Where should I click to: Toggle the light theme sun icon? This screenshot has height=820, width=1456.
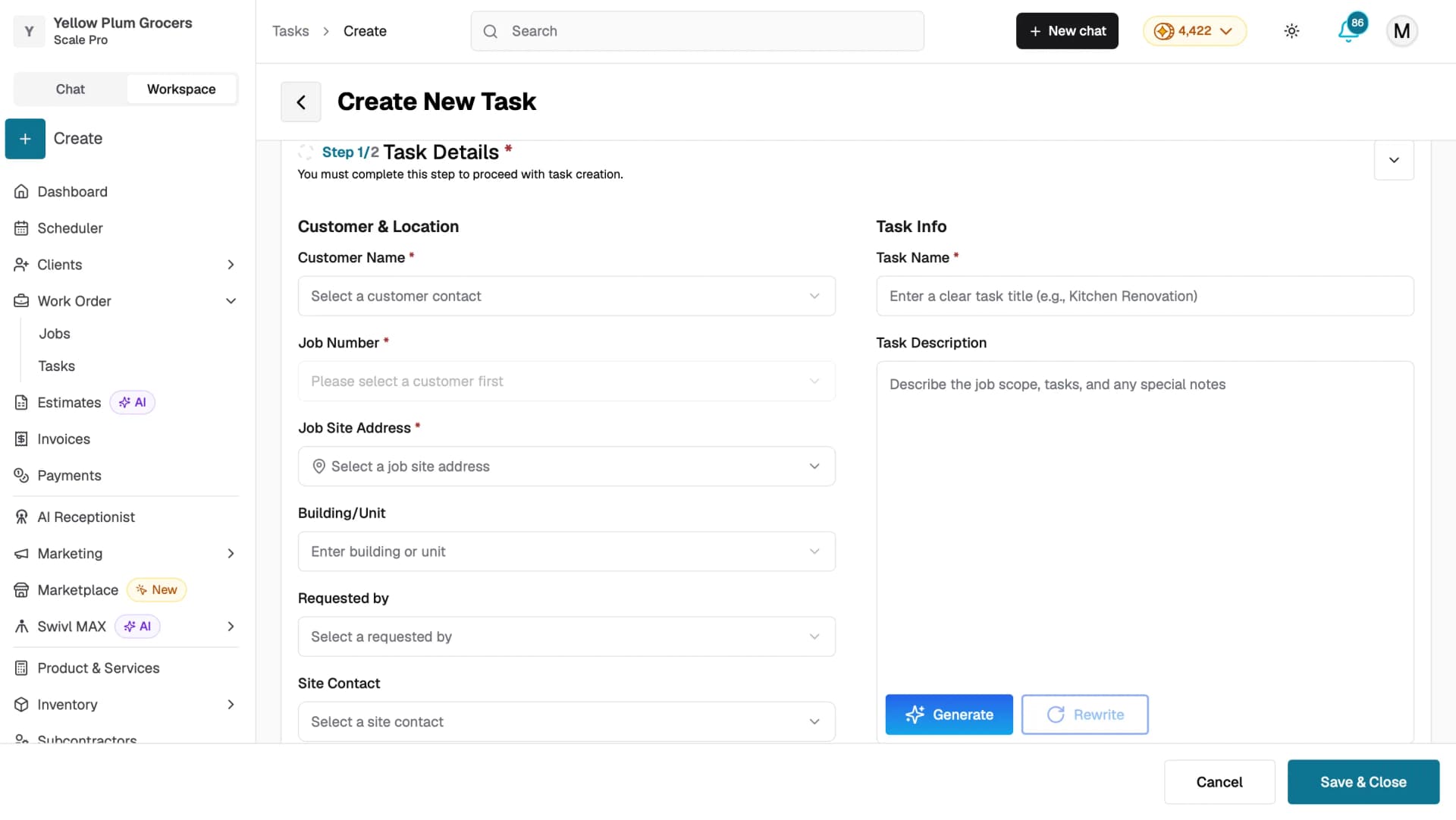coord(1291,31)
